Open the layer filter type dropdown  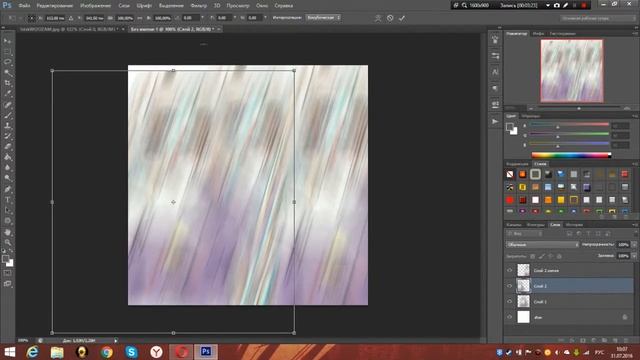[x=524, y=233]
